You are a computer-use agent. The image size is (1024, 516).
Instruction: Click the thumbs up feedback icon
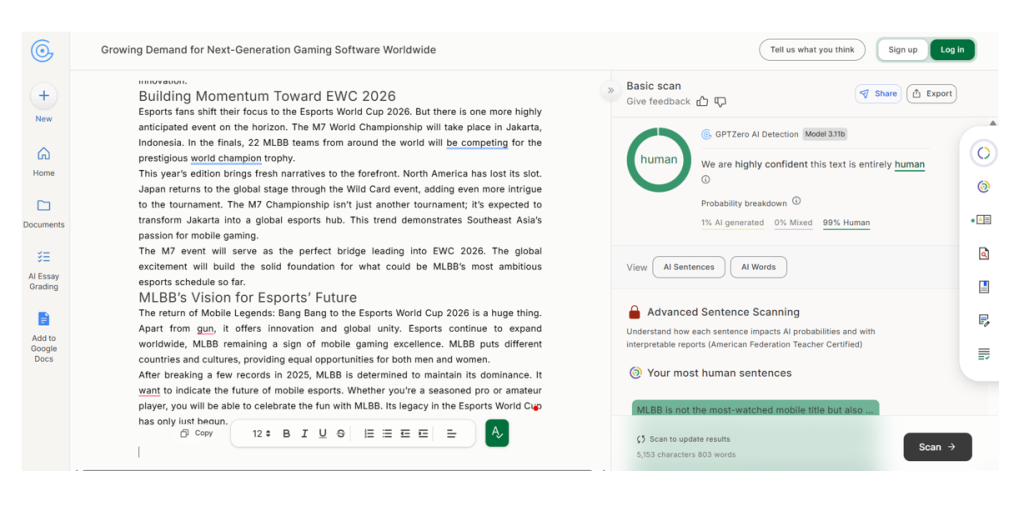pos(702,101)
